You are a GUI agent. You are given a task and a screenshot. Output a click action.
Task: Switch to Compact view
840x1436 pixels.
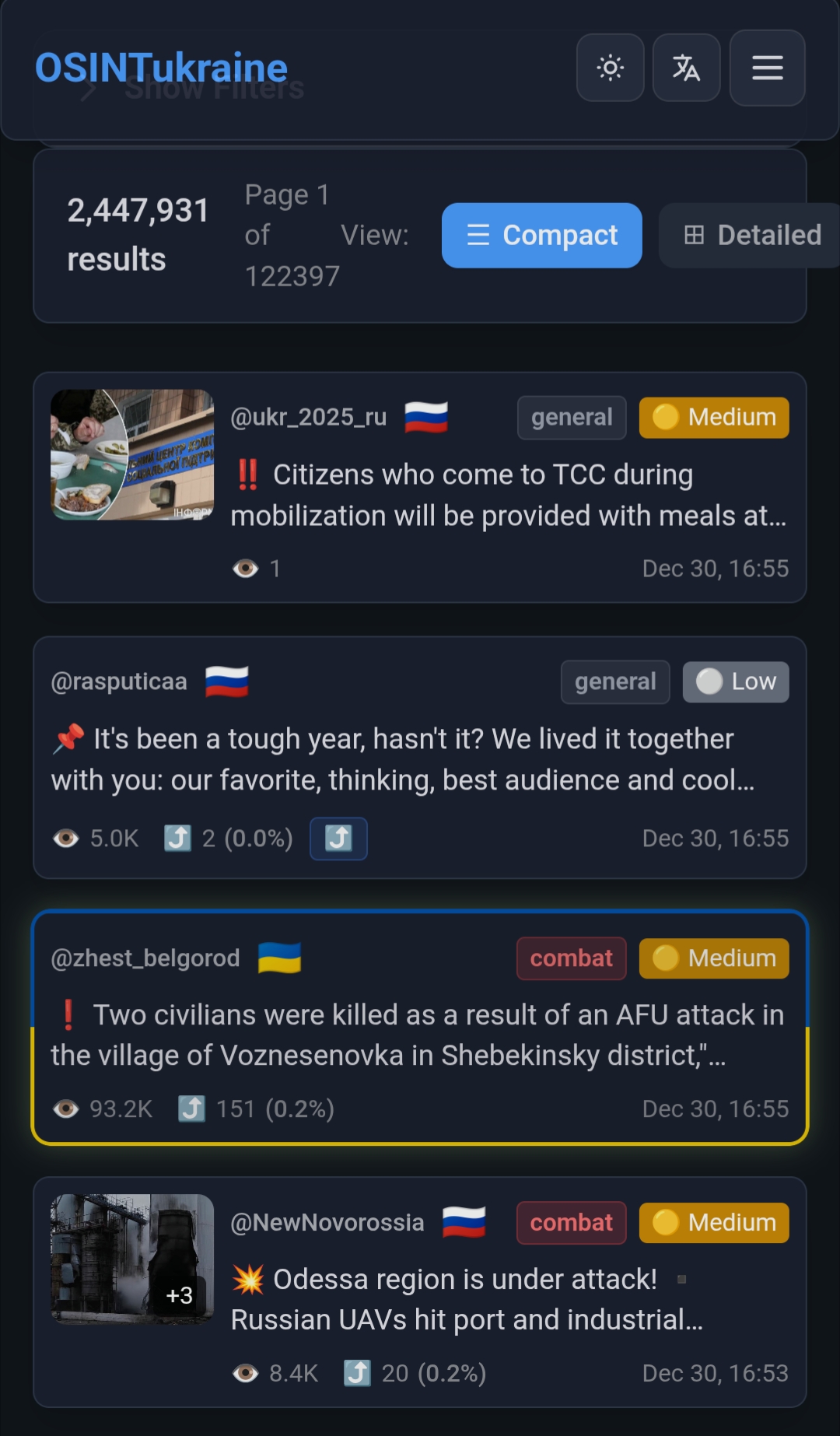point(542,236)
